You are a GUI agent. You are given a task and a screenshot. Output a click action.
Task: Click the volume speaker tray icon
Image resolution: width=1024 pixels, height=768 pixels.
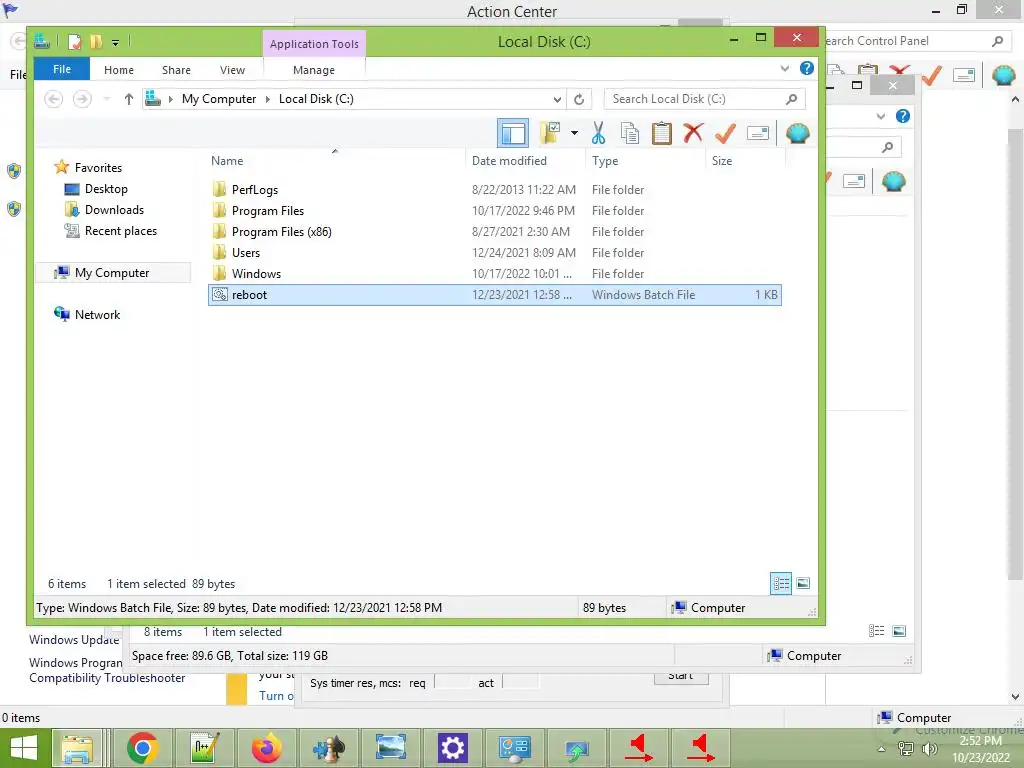pos(929,748)
